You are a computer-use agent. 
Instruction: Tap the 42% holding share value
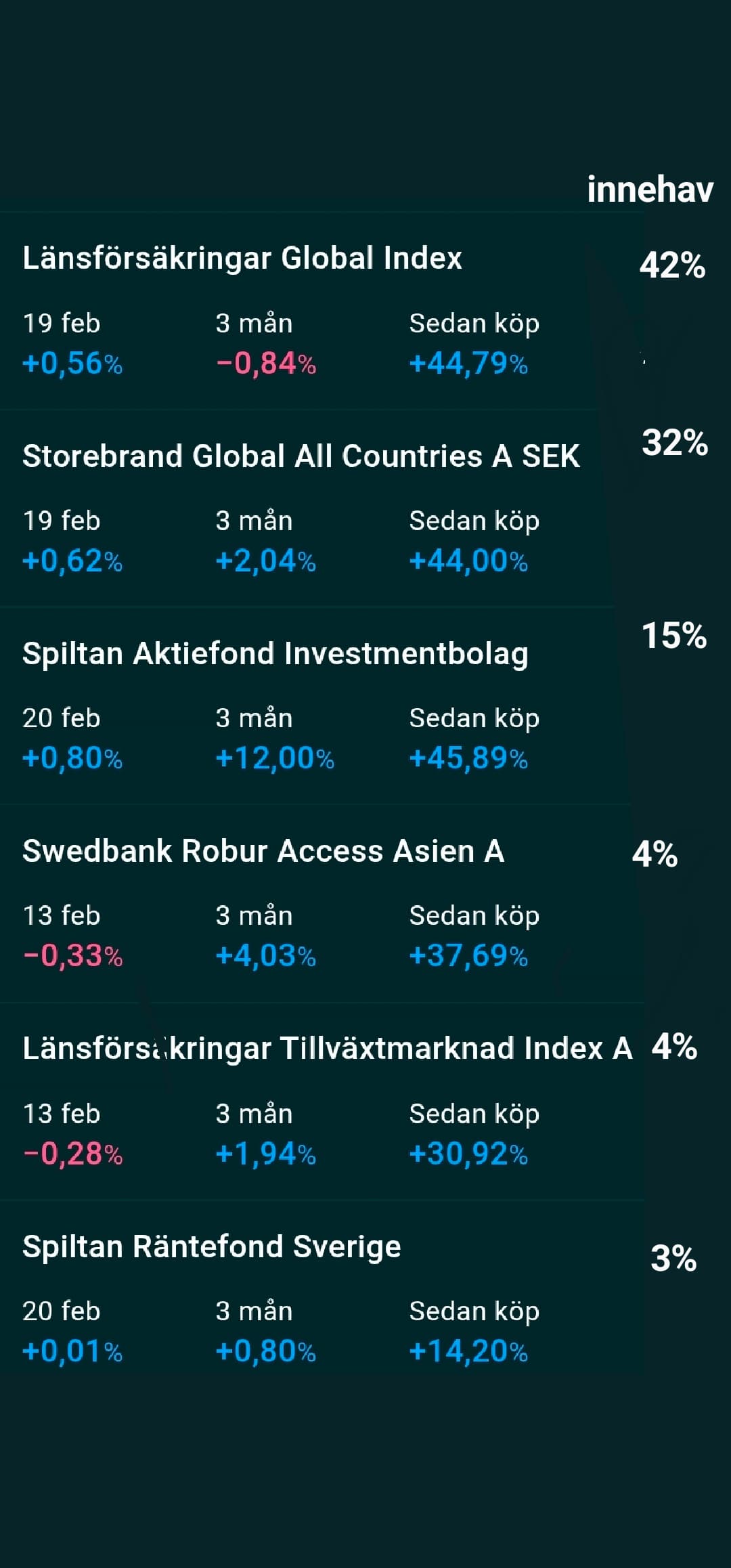672,265
